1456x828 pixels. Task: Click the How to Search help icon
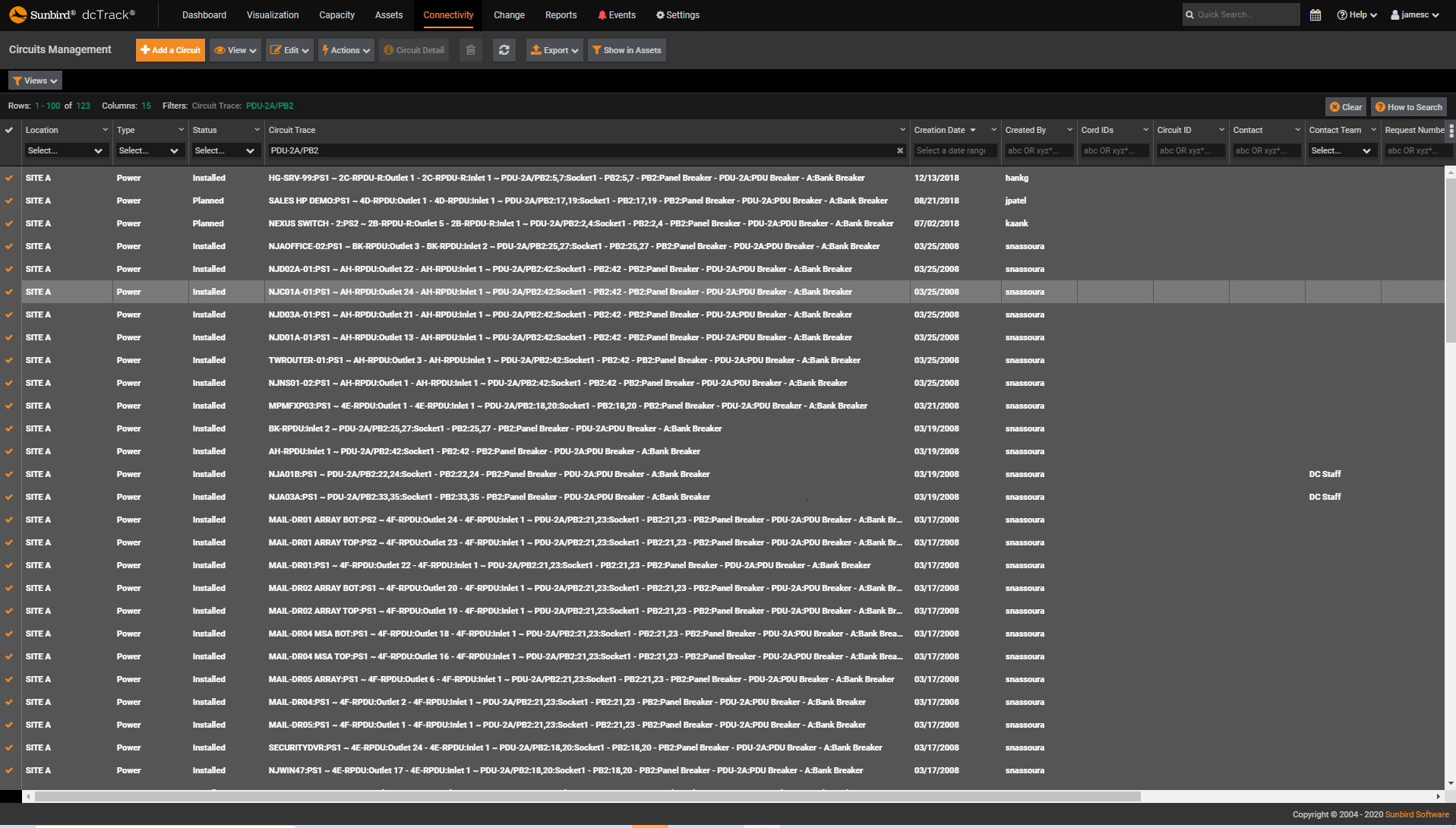(x=1380, y=106)
